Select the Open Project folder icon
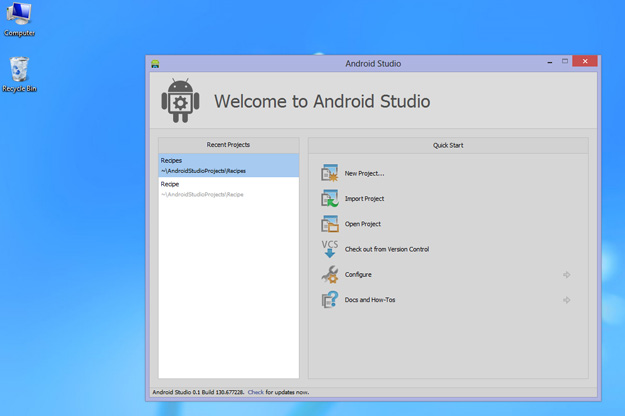The width and height of the screenshot is (625, 416). 330,224
